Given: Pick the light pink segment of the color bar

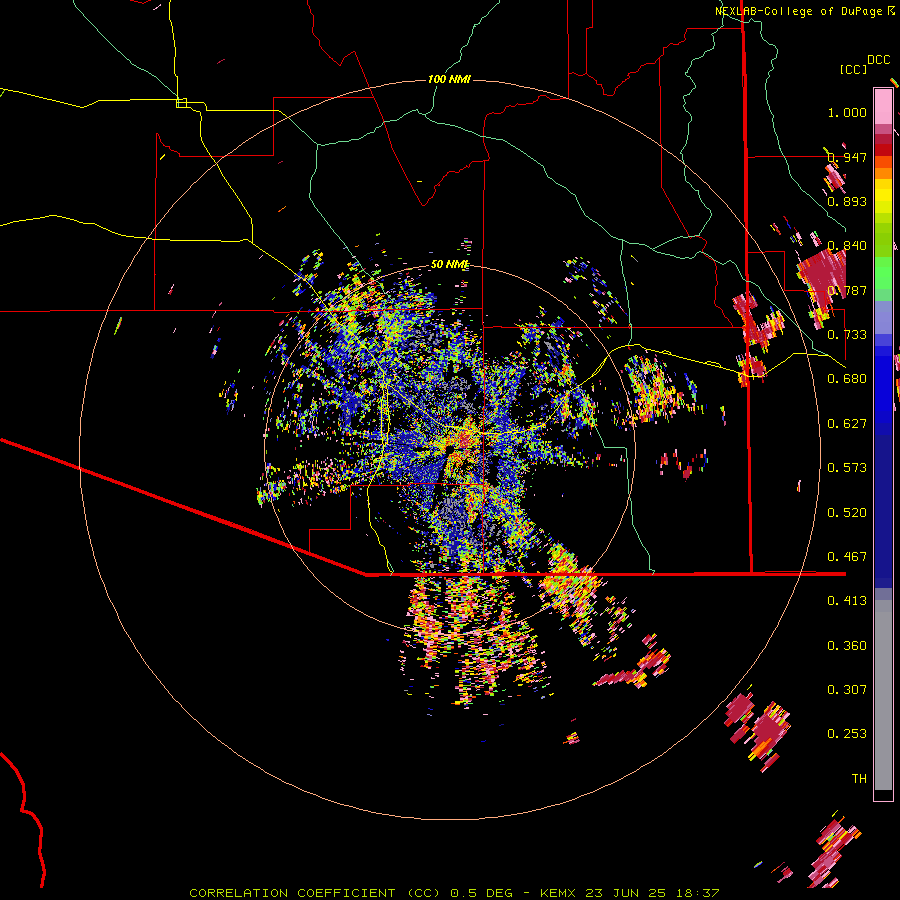Looking at the screenshot, I should coord(883,106).
